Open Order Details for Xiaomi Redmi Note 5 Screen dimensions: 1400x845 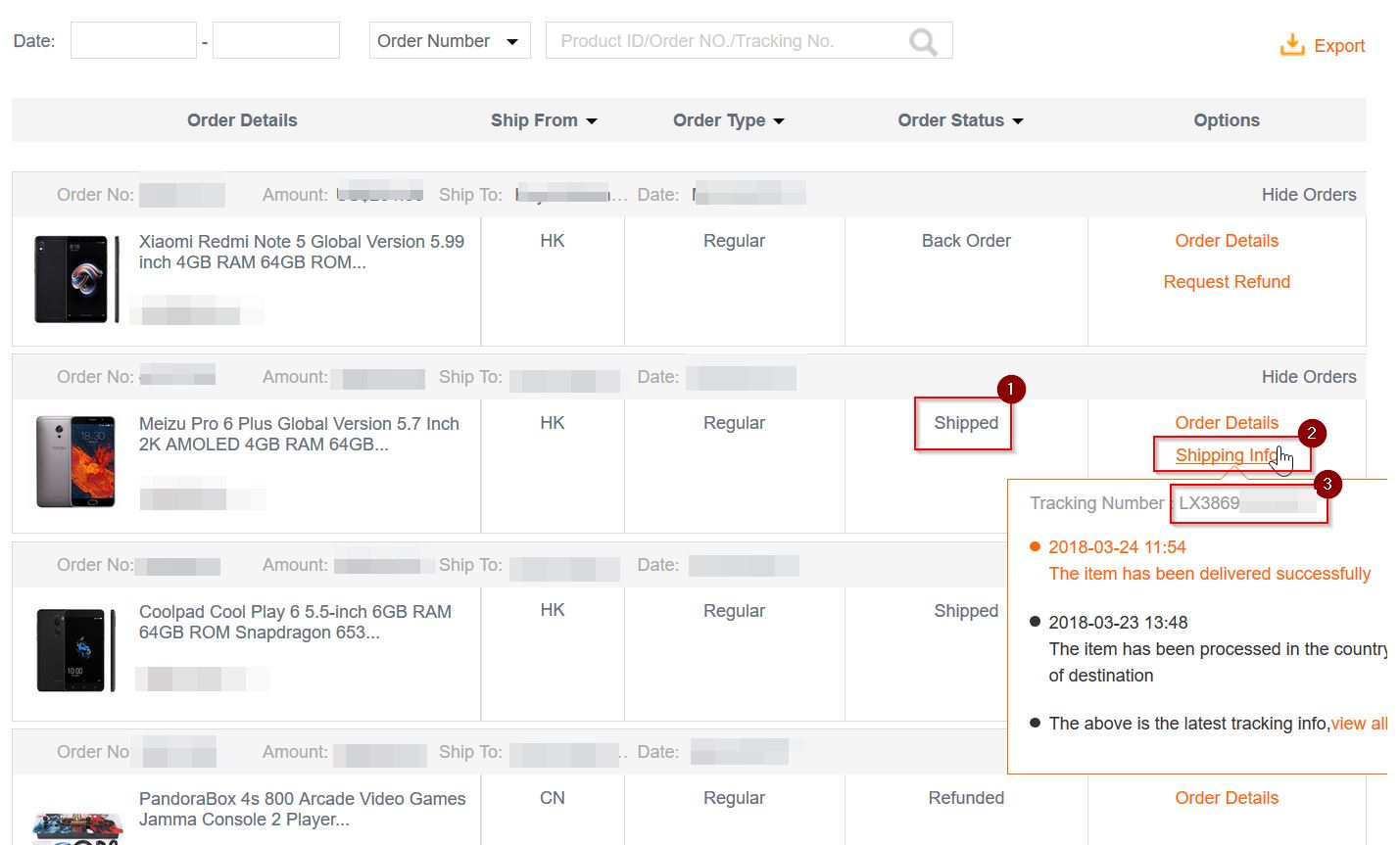coord(1227,241)
